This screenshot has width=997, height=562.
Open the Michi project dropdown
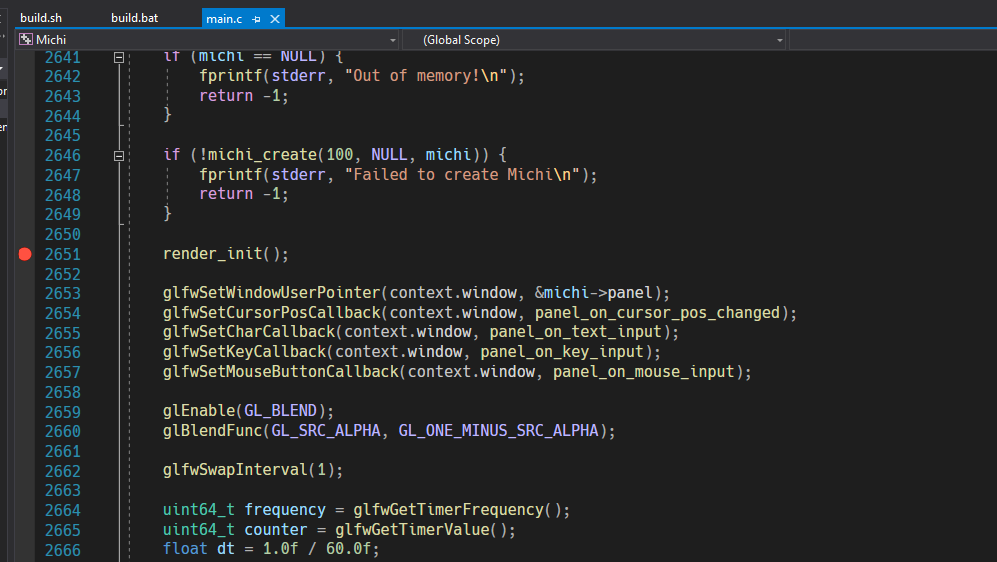click(392, 40)
